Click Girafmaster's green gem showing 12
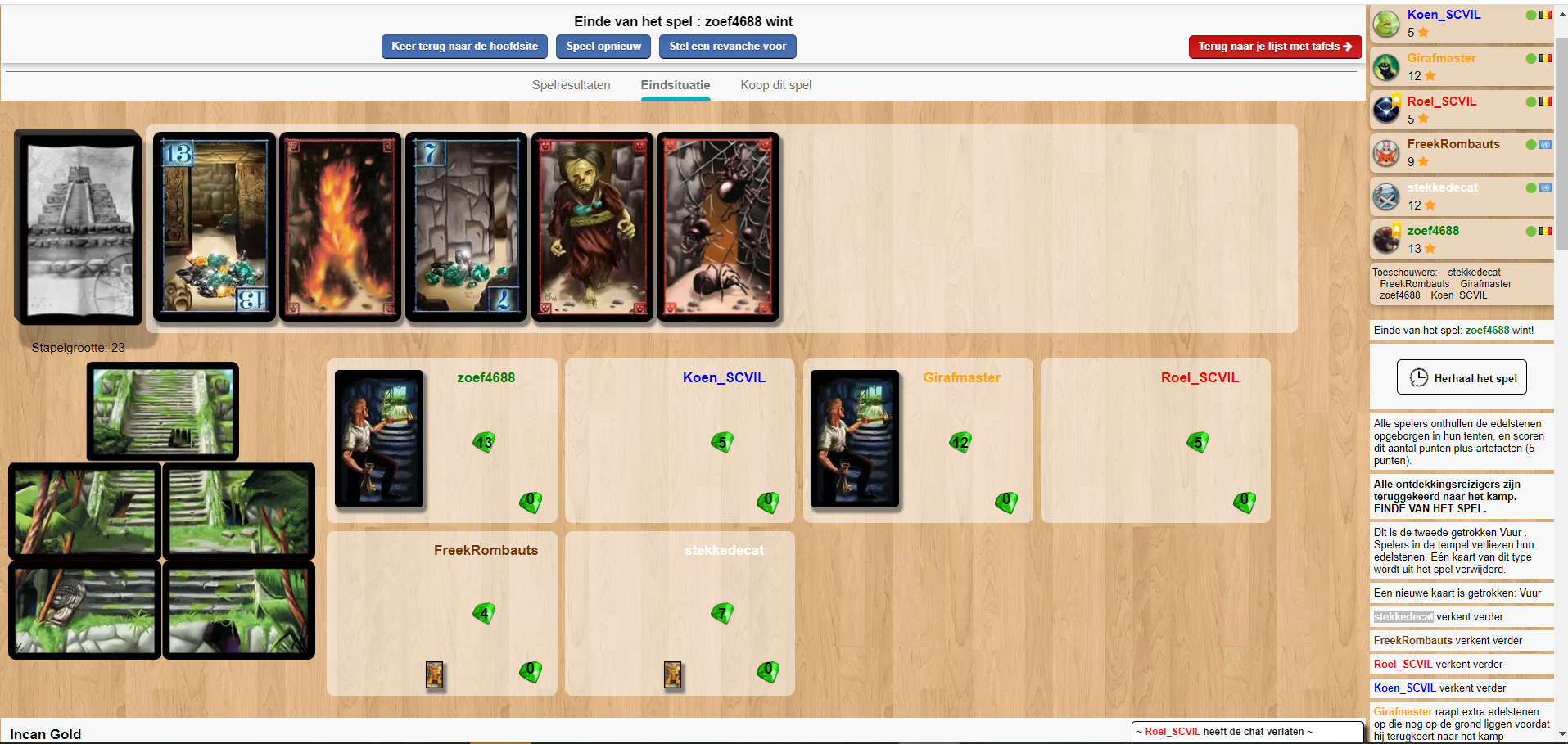The width and height of the screenshot is (1568, 744). [960, 443]
